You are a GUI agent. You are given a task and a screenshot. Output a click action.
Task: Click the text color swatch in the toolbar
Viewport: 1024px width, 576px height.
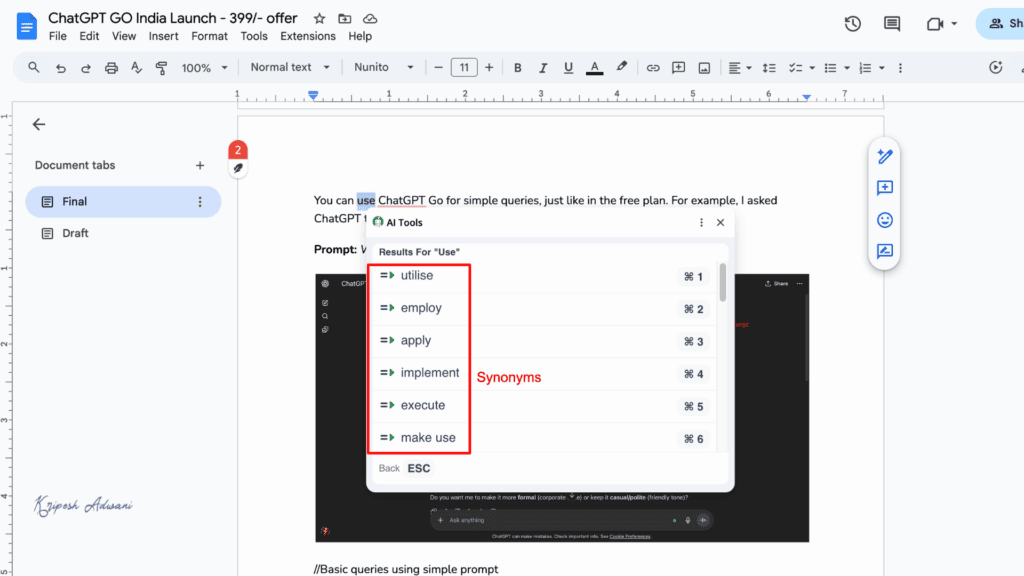(594, 67)
